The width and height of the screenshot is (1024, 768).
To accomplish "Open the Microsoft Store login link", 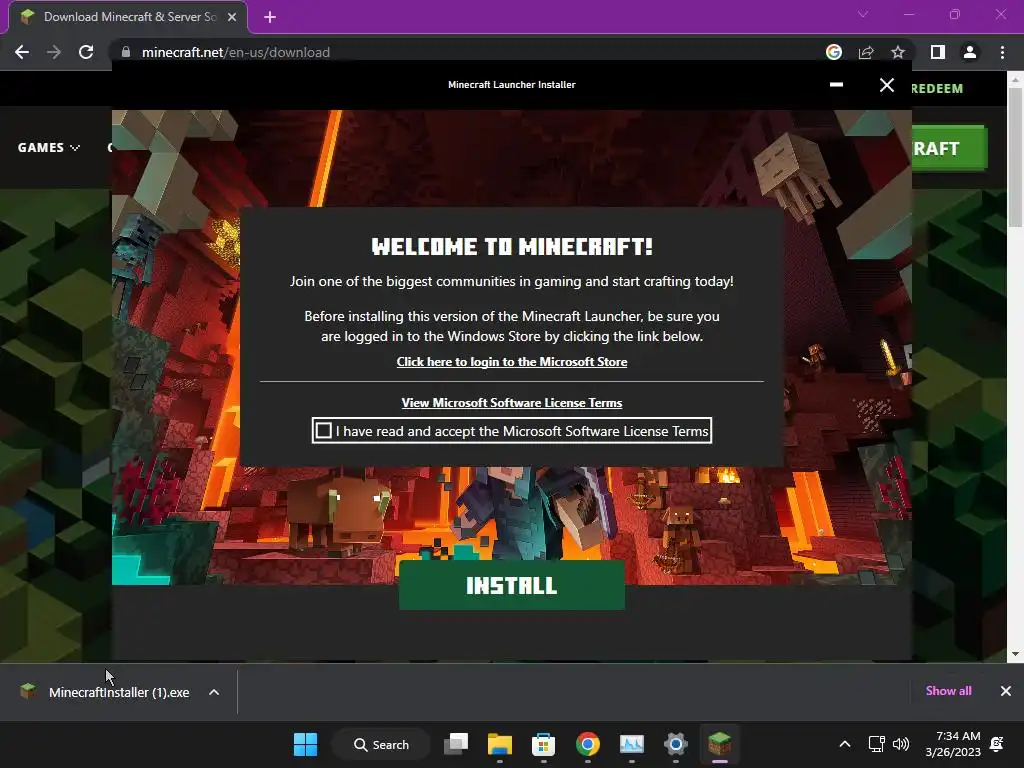I will pos(511,362).
